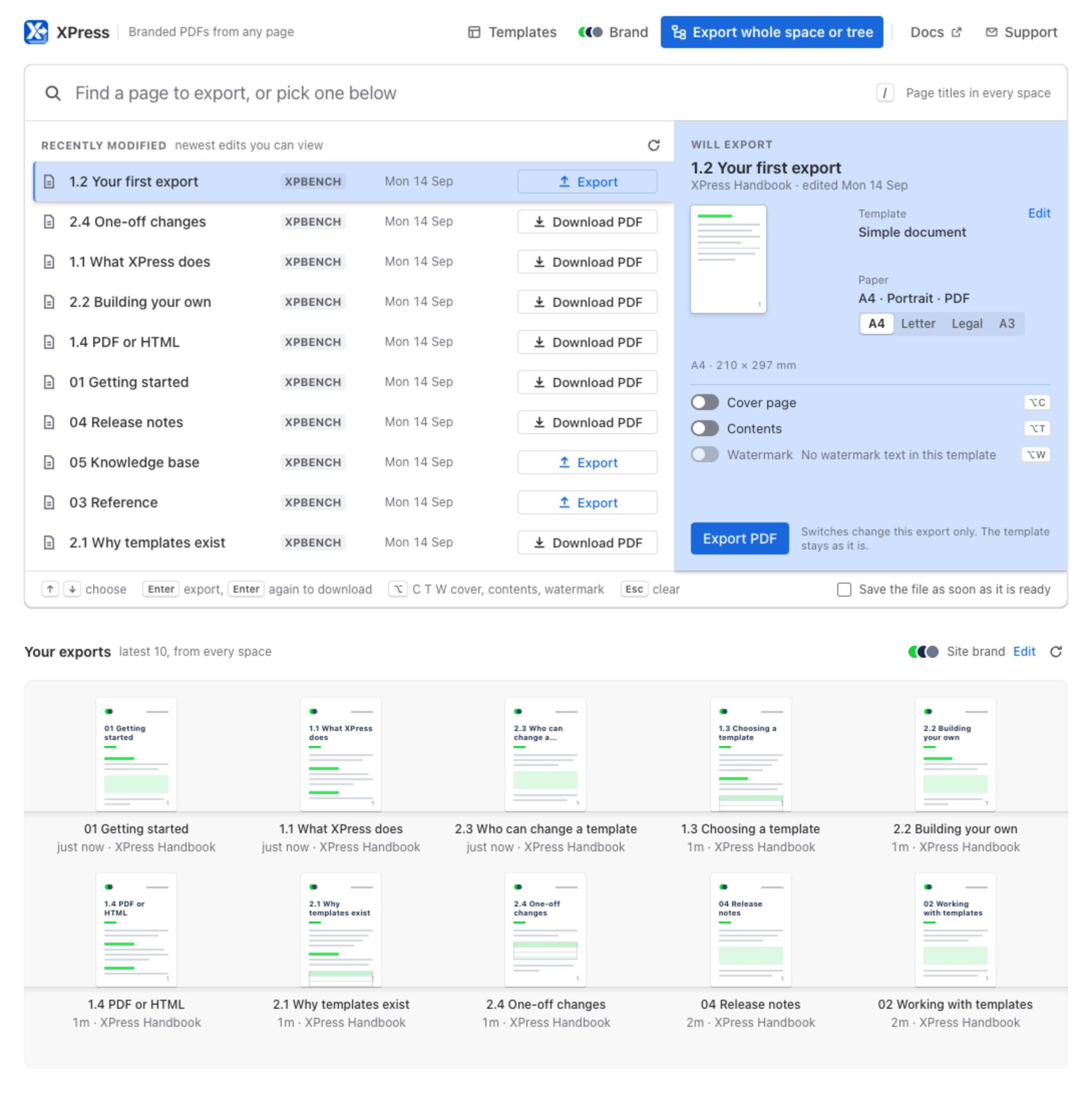1092x1093 pixels.
Task: Click the page icon beside 05 Knowledge base
Action: pos(49,462)
